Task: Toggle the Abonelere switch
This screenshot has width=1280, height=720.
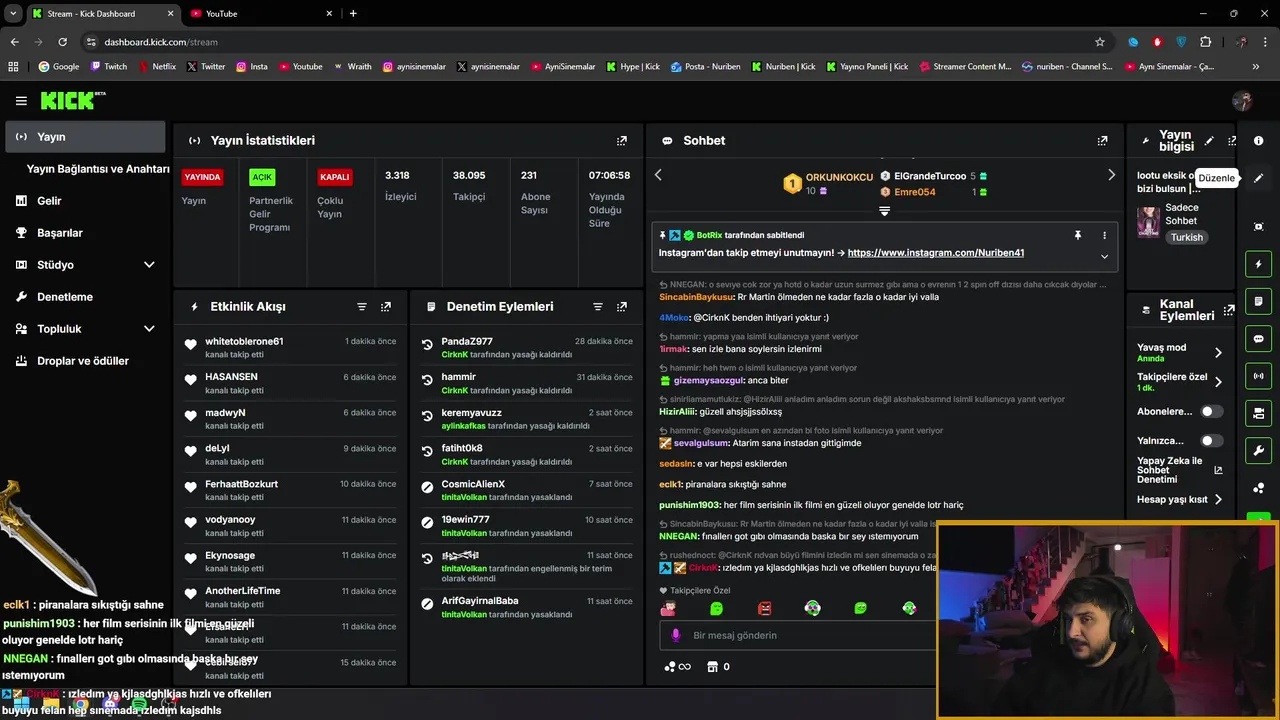Action: coord(1211,411)
